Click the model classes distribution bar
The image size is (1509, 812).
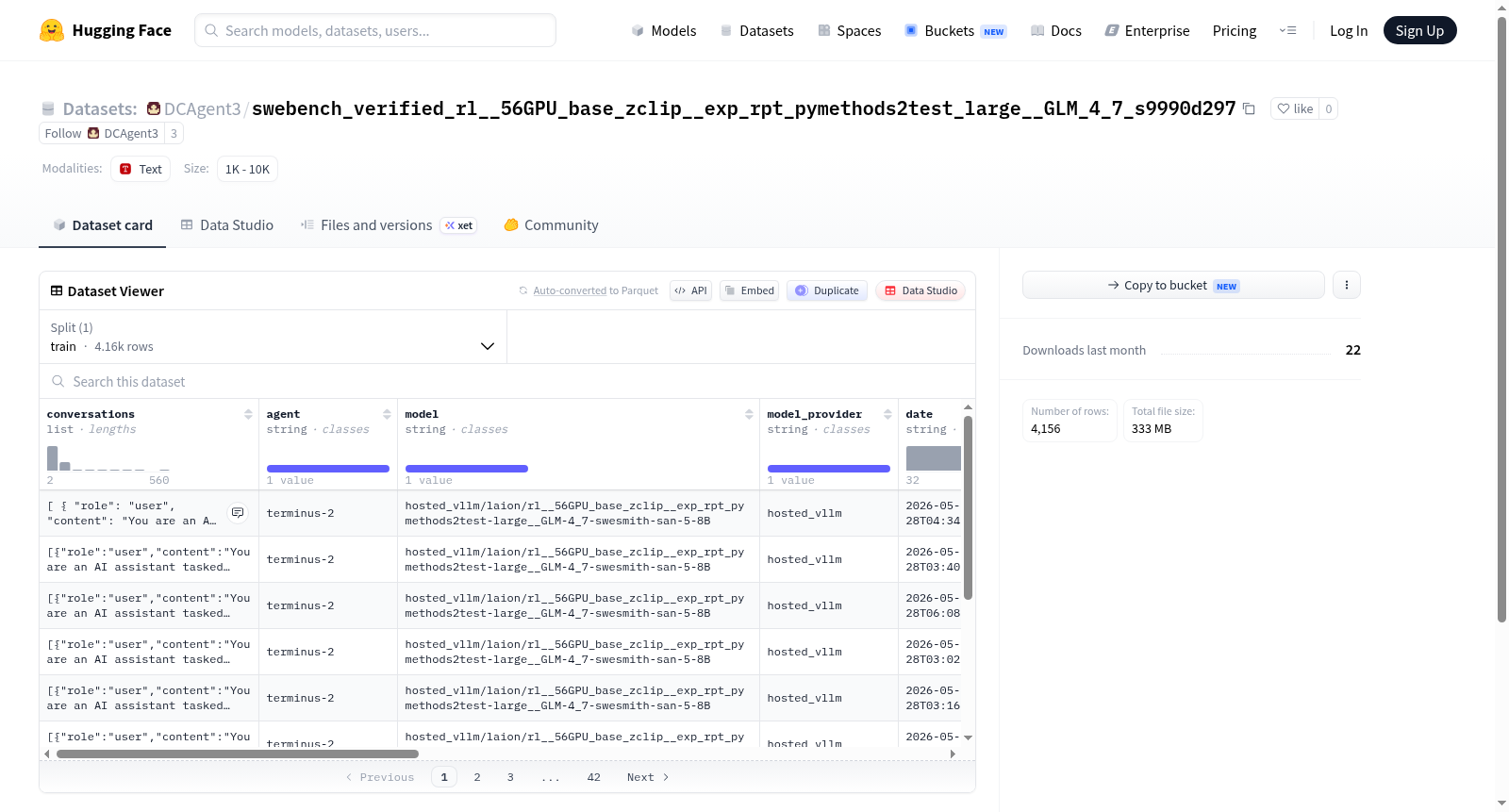(x=467, y=469)
